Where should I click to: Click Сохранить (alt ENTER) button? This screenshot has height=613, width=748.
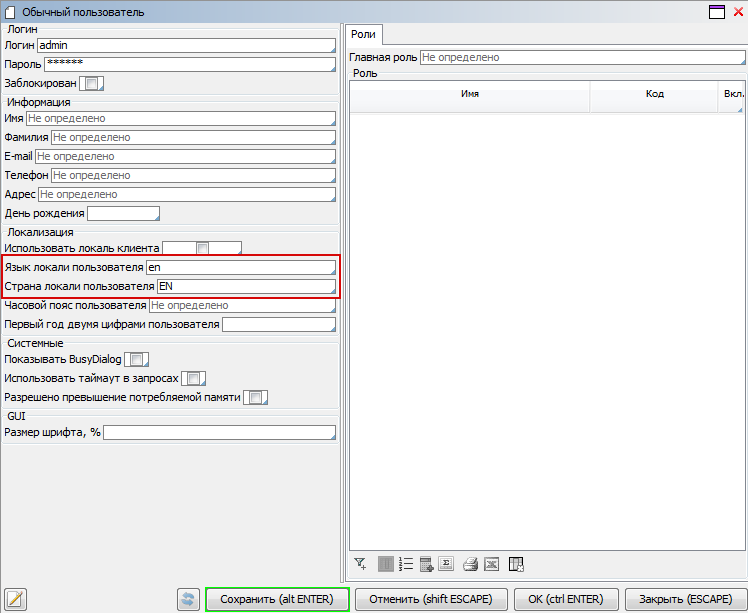click(277, 599)
